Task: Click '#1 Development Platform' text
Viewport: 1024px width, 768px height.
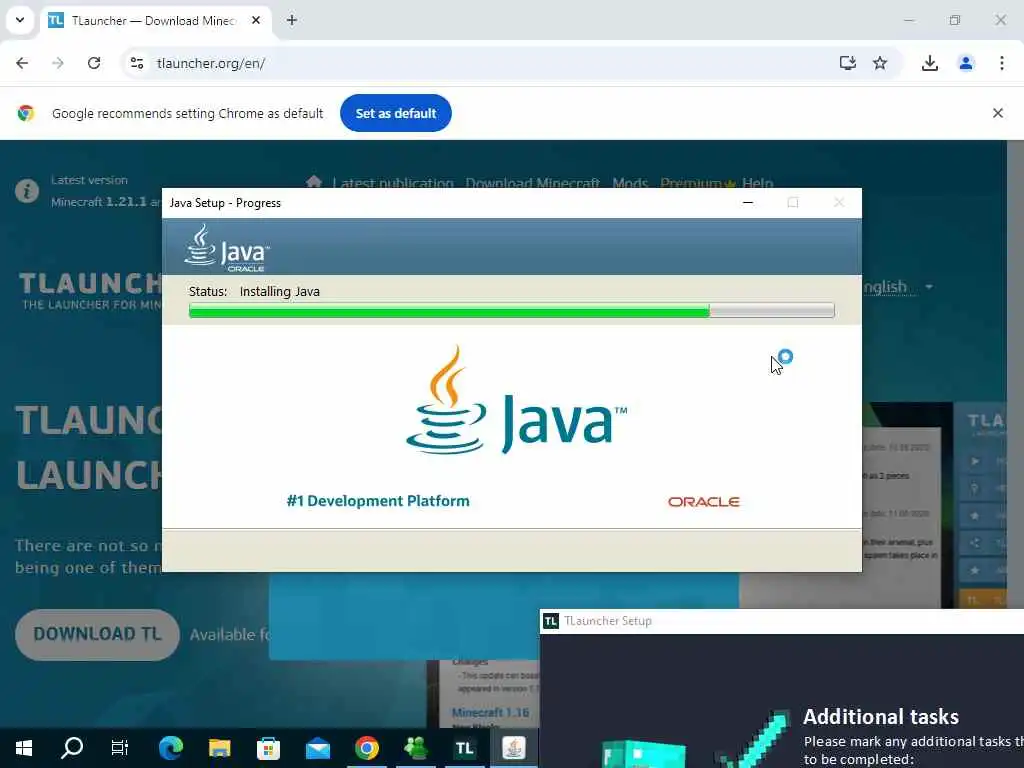Action: [378, 501]
